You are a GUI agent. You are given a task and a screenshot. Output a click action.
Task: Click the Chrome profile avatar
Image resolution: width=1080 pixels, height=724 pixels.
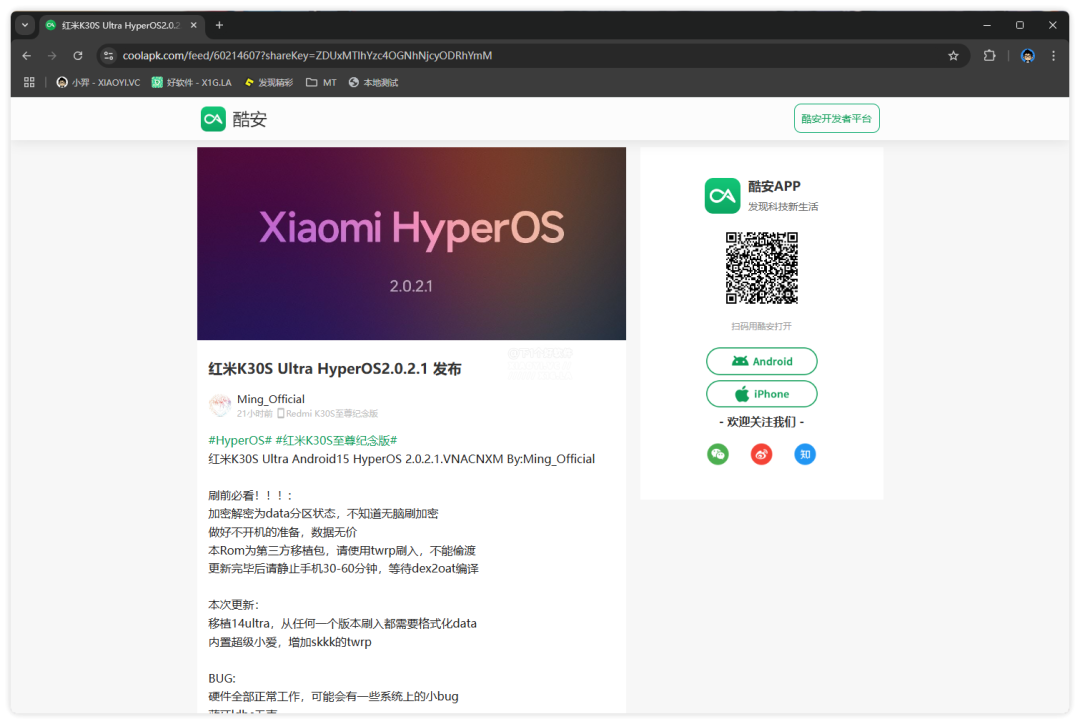coord(1028,56)
